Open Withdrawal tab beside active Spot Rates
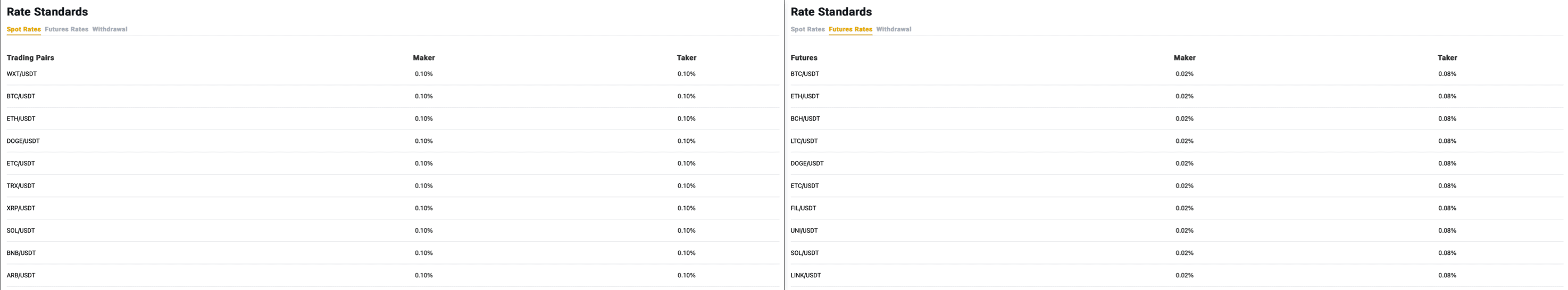 (x=110, y=29)
